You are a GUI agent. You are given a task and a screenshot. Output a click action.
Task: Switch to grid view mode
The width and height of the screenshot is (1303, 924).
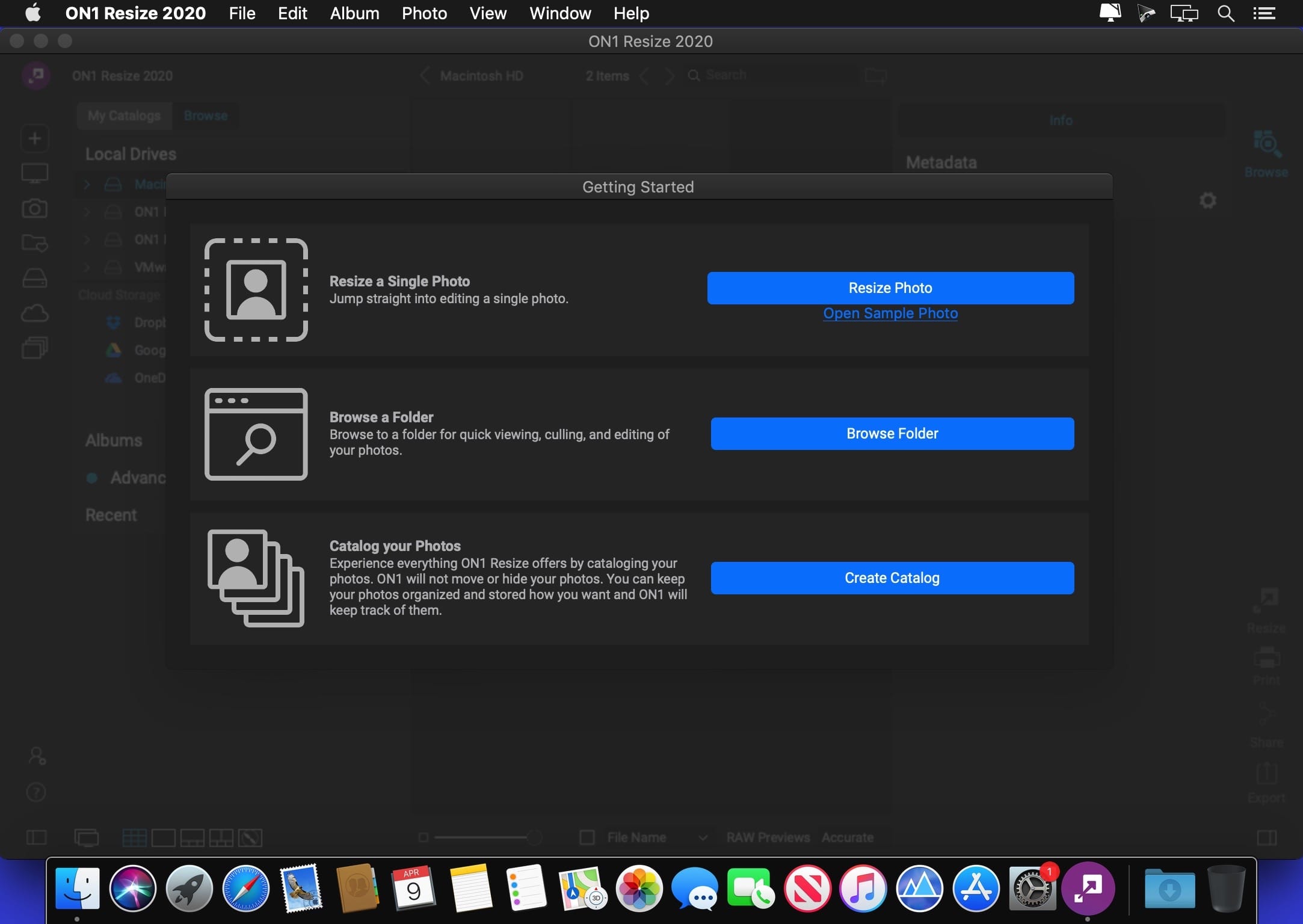click(x=134, y=837)
